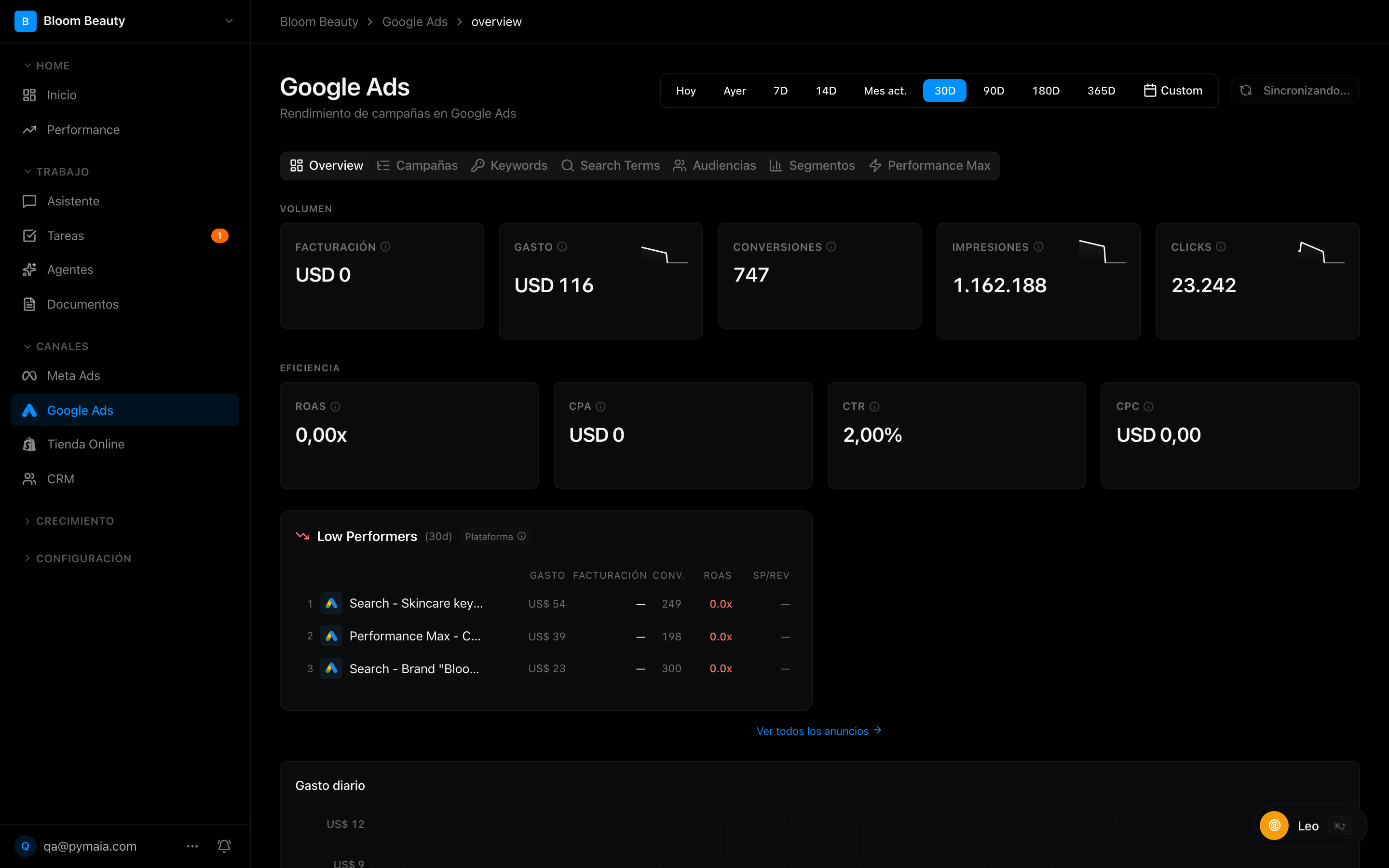Select the Mes act. date range
This screenshot has height=868, width=1389.
[885, 91]
